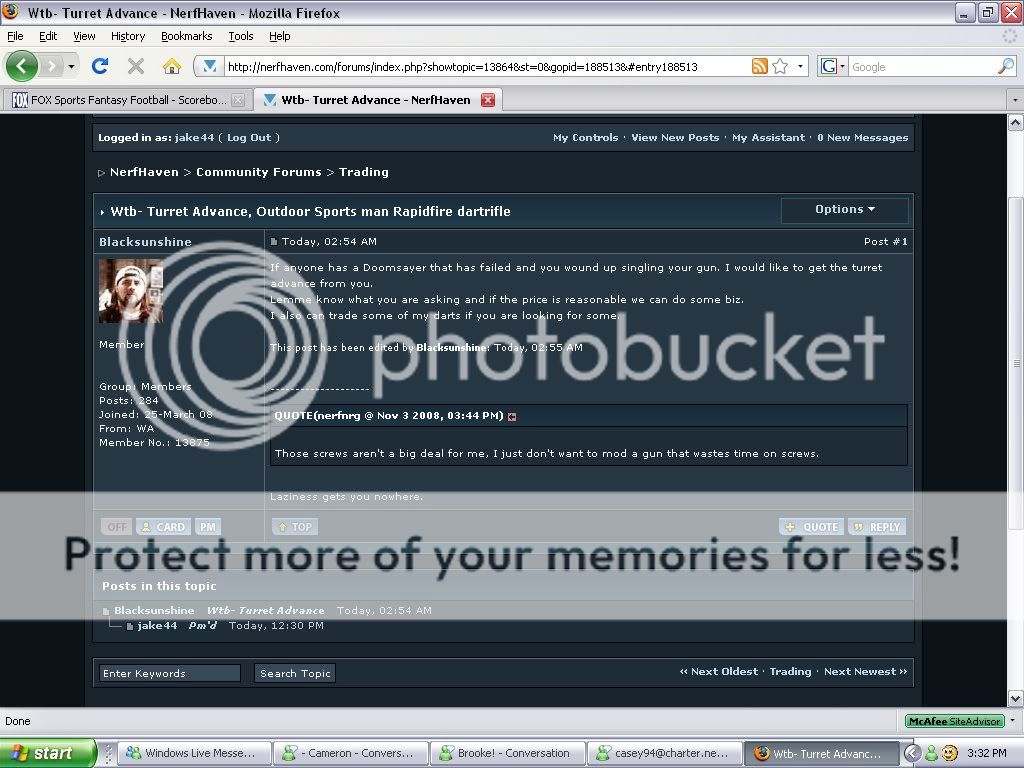Click the green Messenger buddy tray icon
Screen dimensions: 1024x768
[931, 753]
